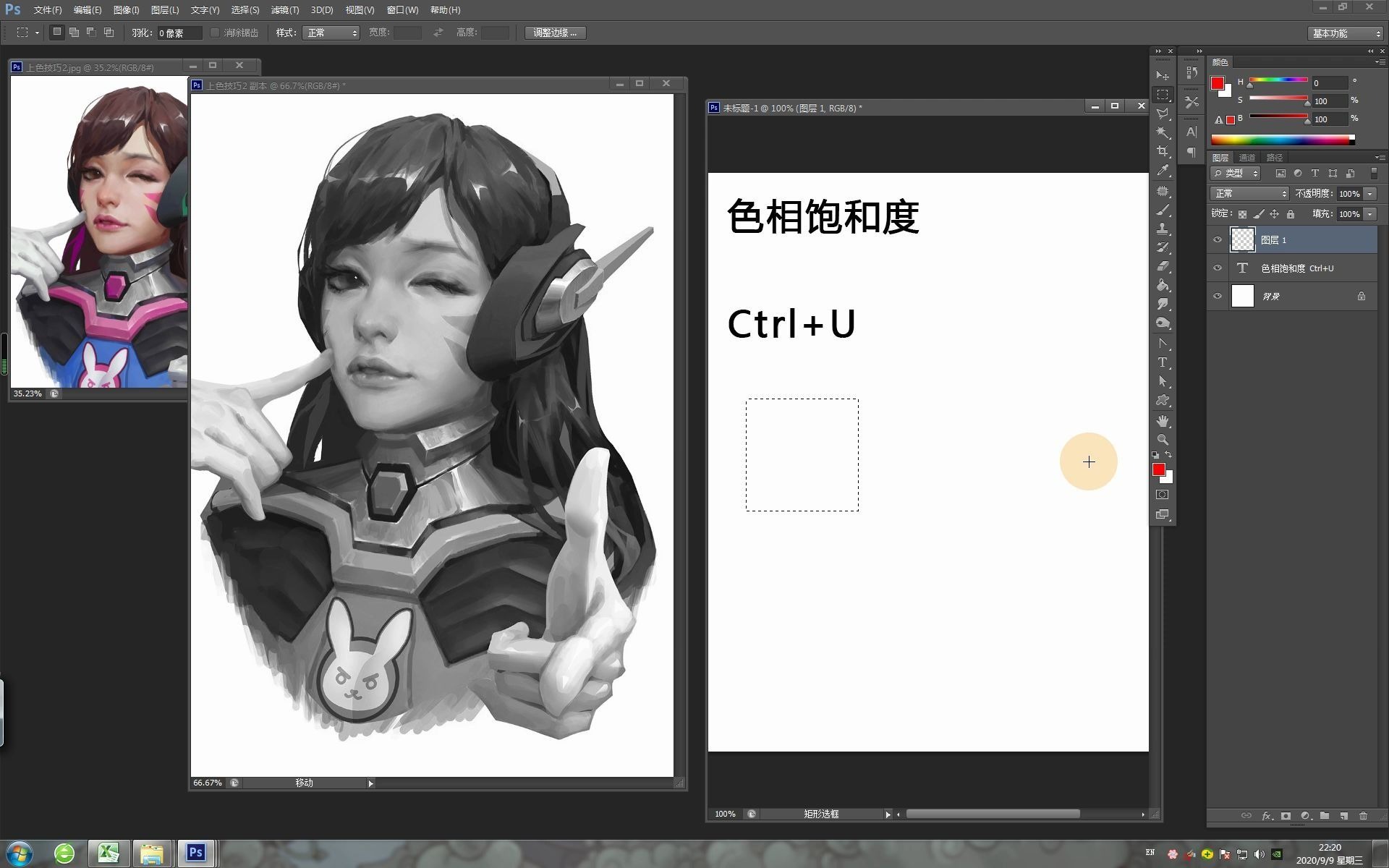This screenshot has width=1389, height=868.
Task: Hide the 背景 layer
Action: point(1218,296)
